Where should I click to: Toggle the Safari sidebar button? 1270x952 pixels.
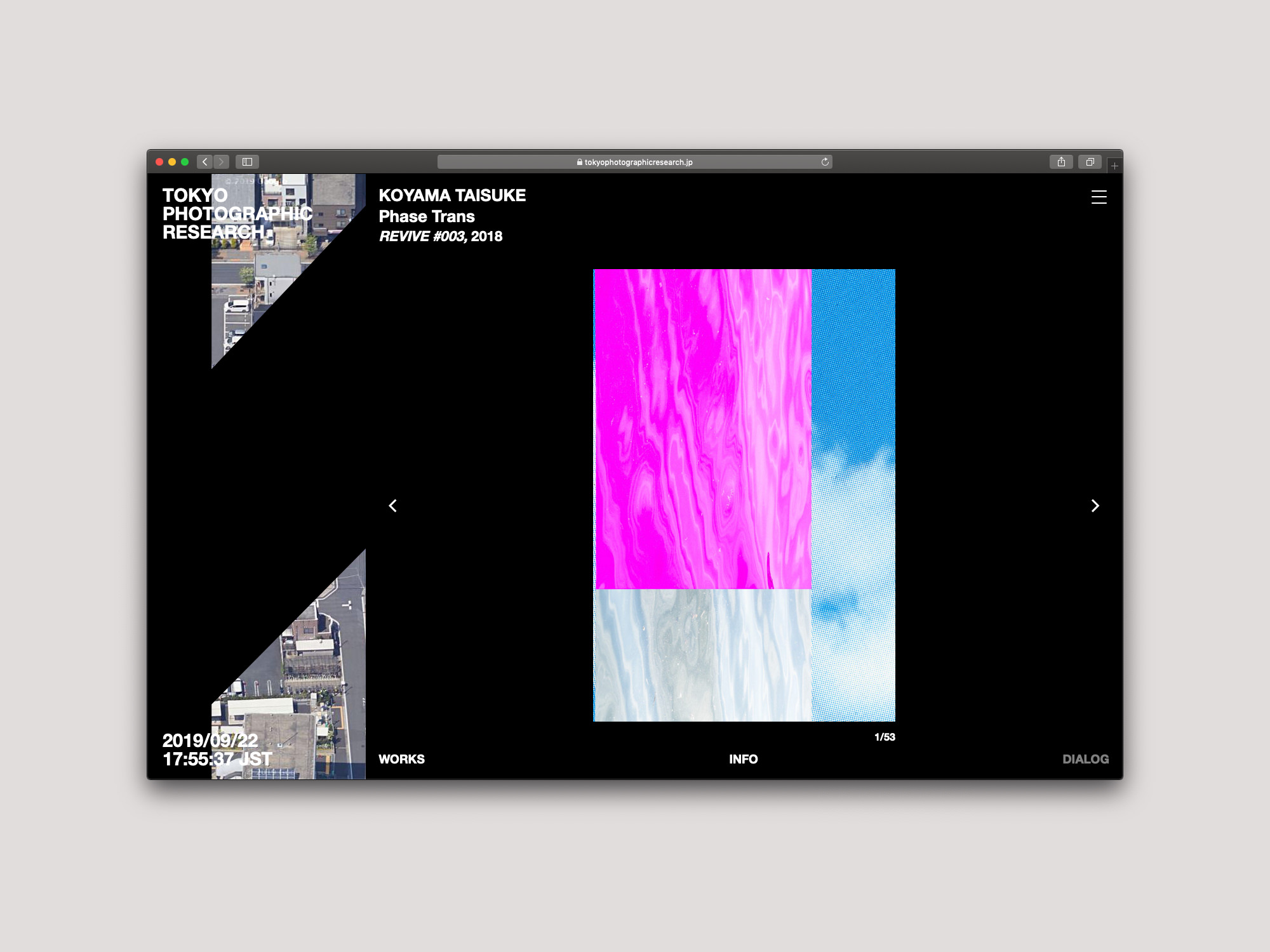tap(247, 162)
